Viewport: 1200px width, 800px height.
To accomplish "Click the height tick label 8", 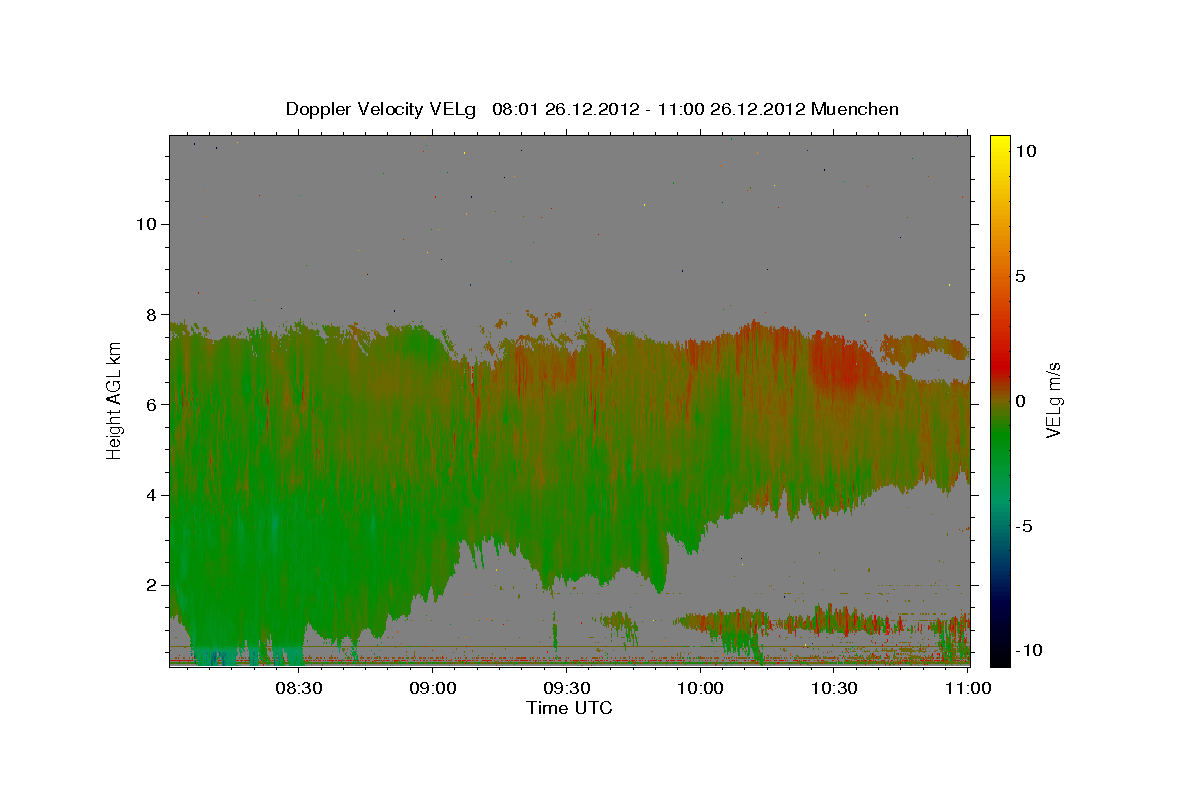I will 152,314.
